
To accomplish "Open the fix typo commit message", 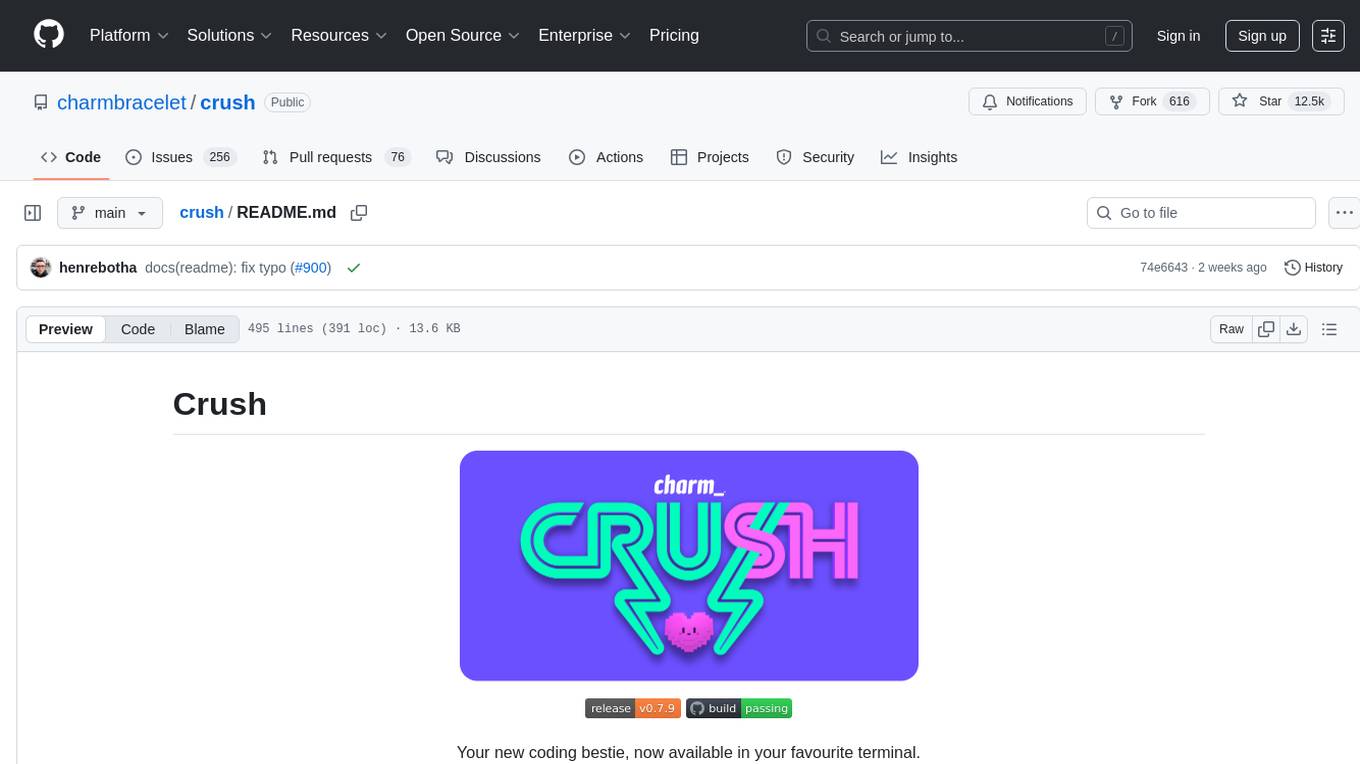I will [215, 268].
